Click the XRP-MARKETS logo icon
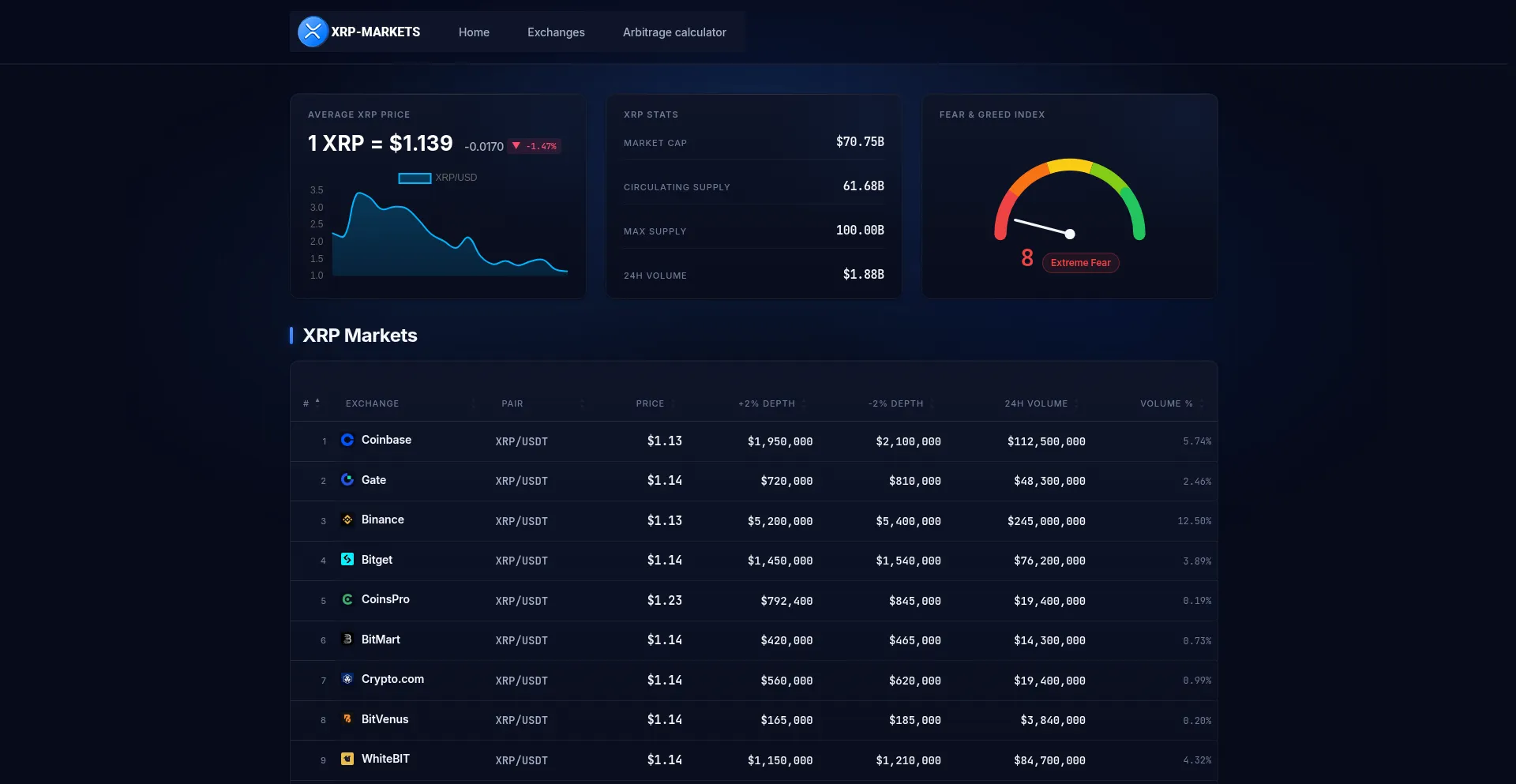This screenshot has width=1516, height=784. click(x=313, y=32)
